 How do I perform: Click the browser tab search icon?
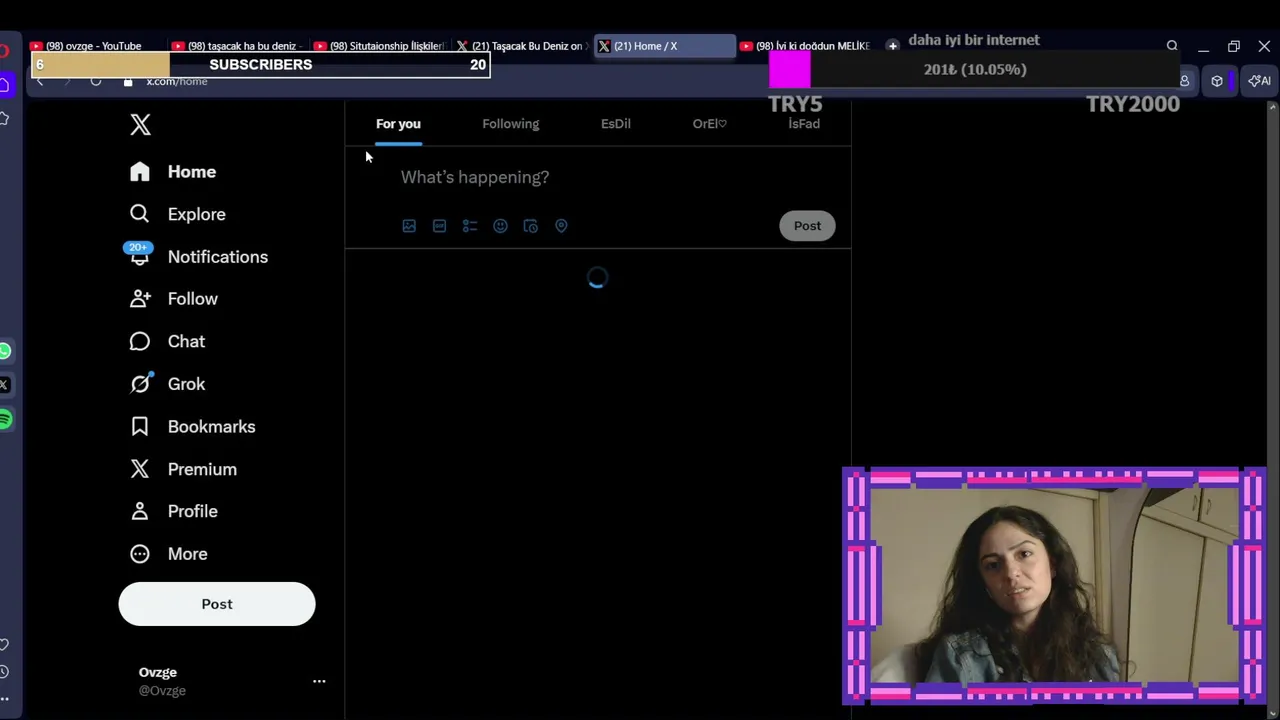(x=1172, y=46)
